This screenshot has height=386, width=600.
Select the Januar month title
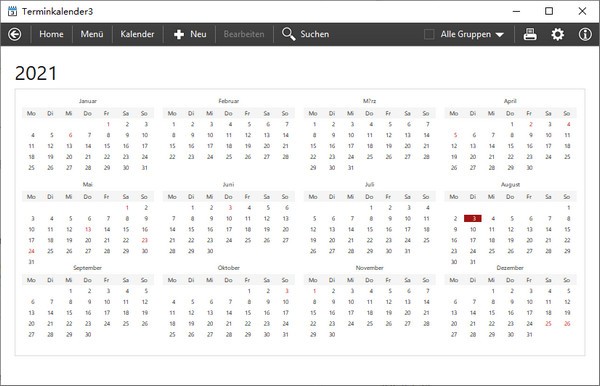[88, 101]
